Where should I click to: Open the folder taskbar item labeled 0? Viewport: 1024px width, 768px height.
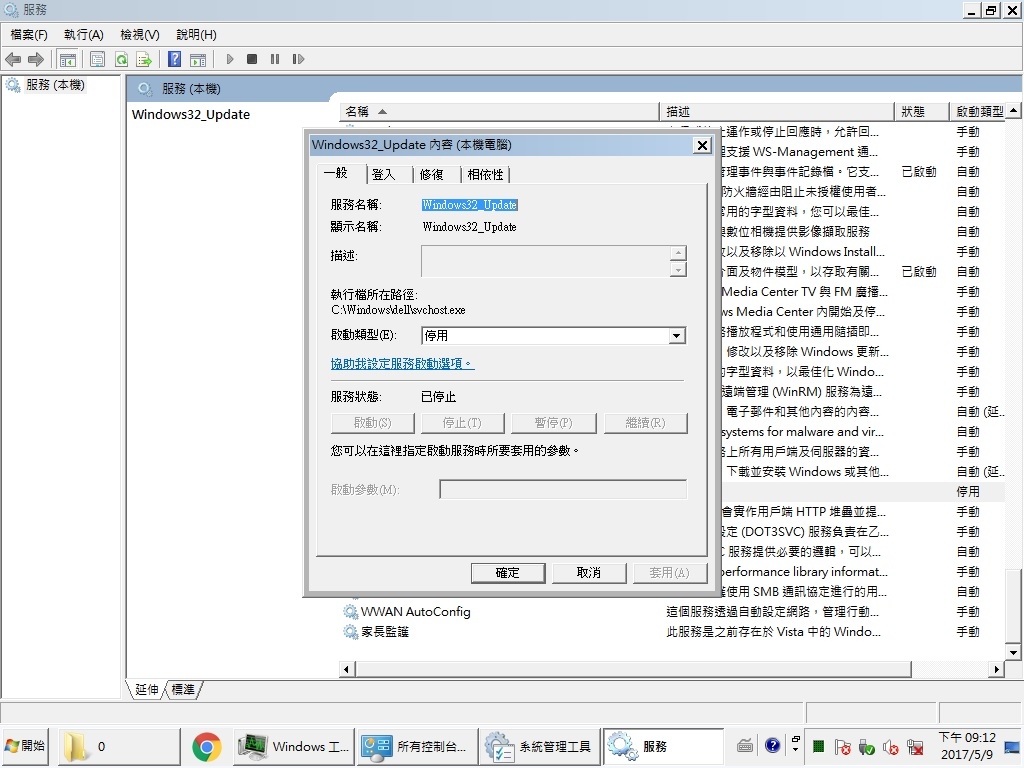(x=120, y=746)
